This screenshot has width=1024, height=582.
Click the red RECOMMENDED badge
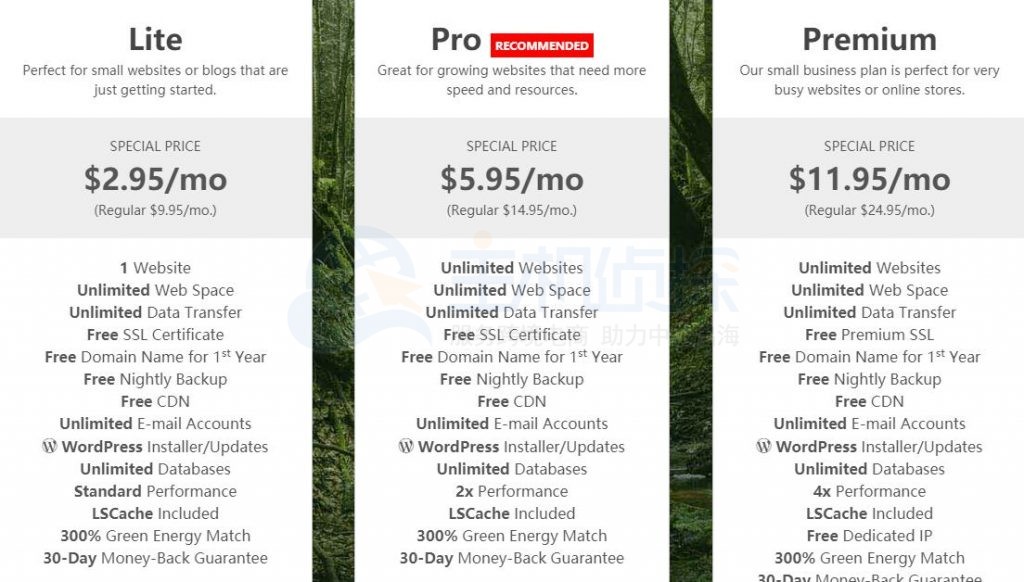pyautogui.click(x=542, y=45)
